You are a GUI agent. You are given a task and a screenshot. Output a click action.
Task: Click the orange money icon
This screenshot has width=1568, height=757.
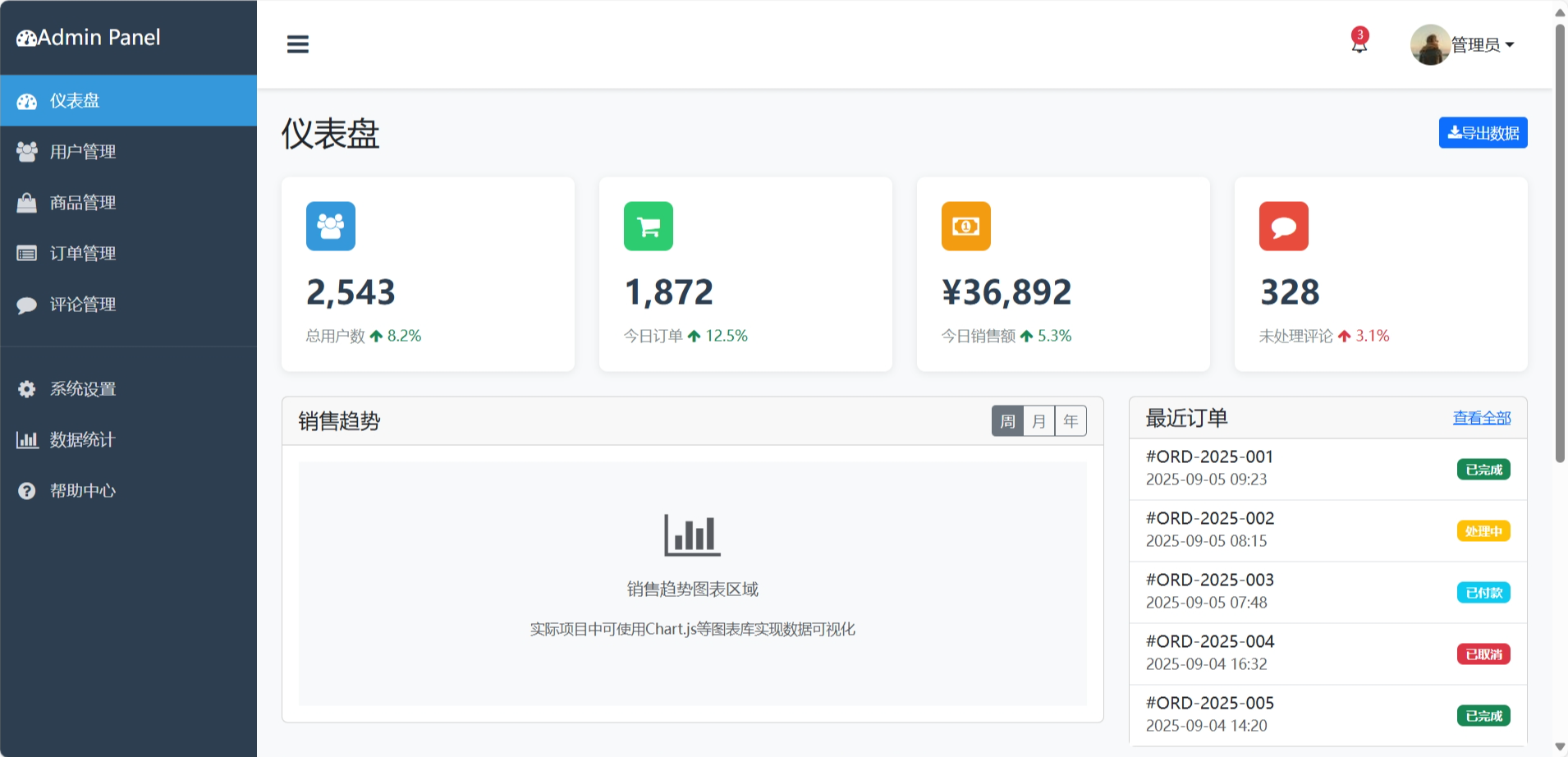point(965,226)
